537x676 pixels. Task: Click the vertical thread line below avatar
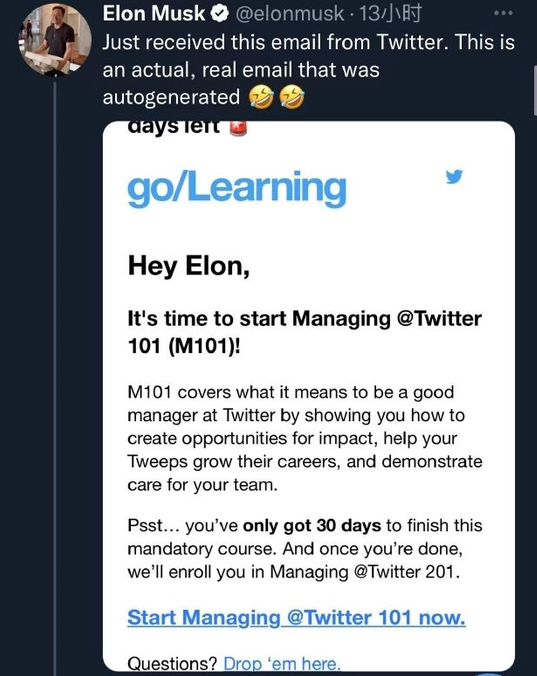click(x=55, y=375)
